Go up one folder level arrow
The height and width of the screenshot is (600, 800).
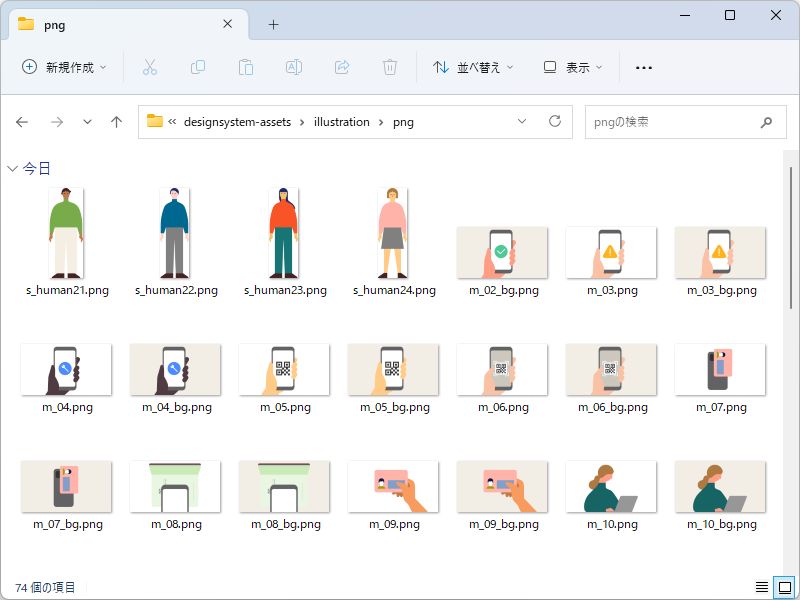tap(116, 122)
